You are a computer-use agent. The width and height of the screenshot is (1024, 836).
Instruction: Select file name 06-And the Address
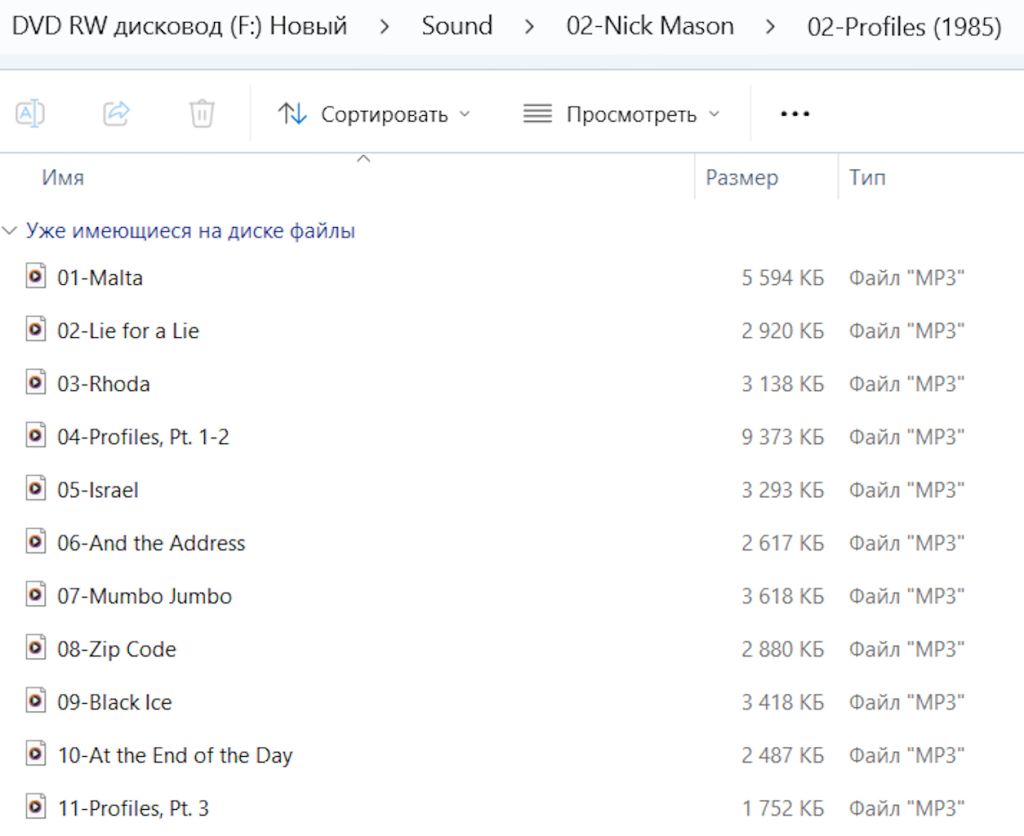coord(151,543)
